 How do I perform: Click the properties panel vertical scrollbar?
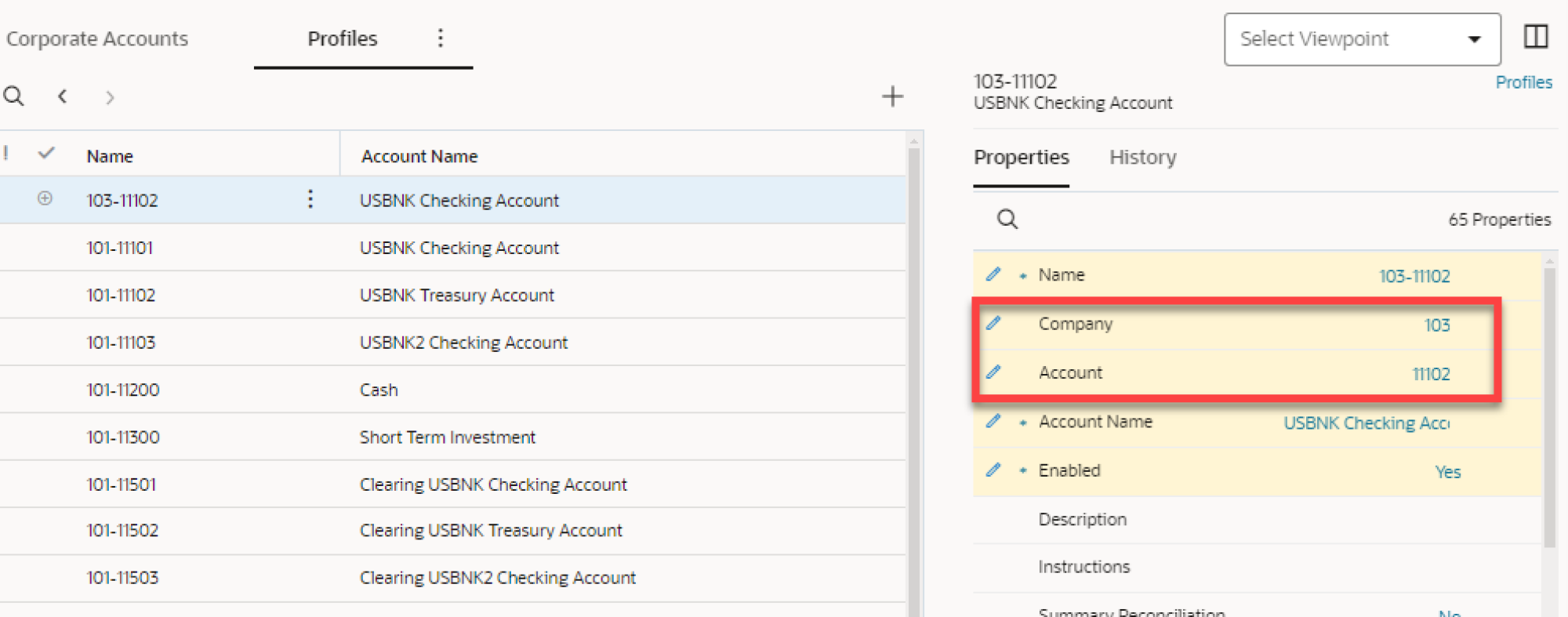[1549, 408]
